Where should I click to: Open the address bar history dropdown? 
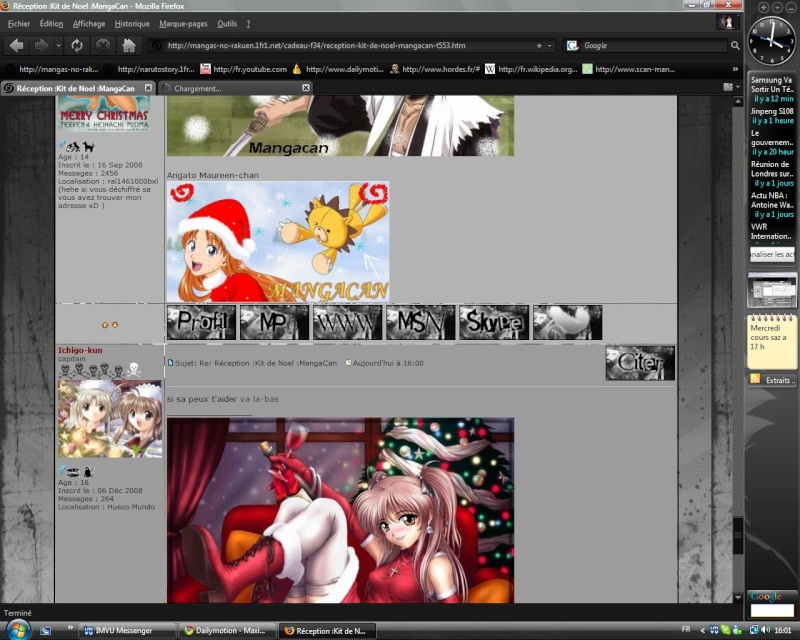[549, 45]
